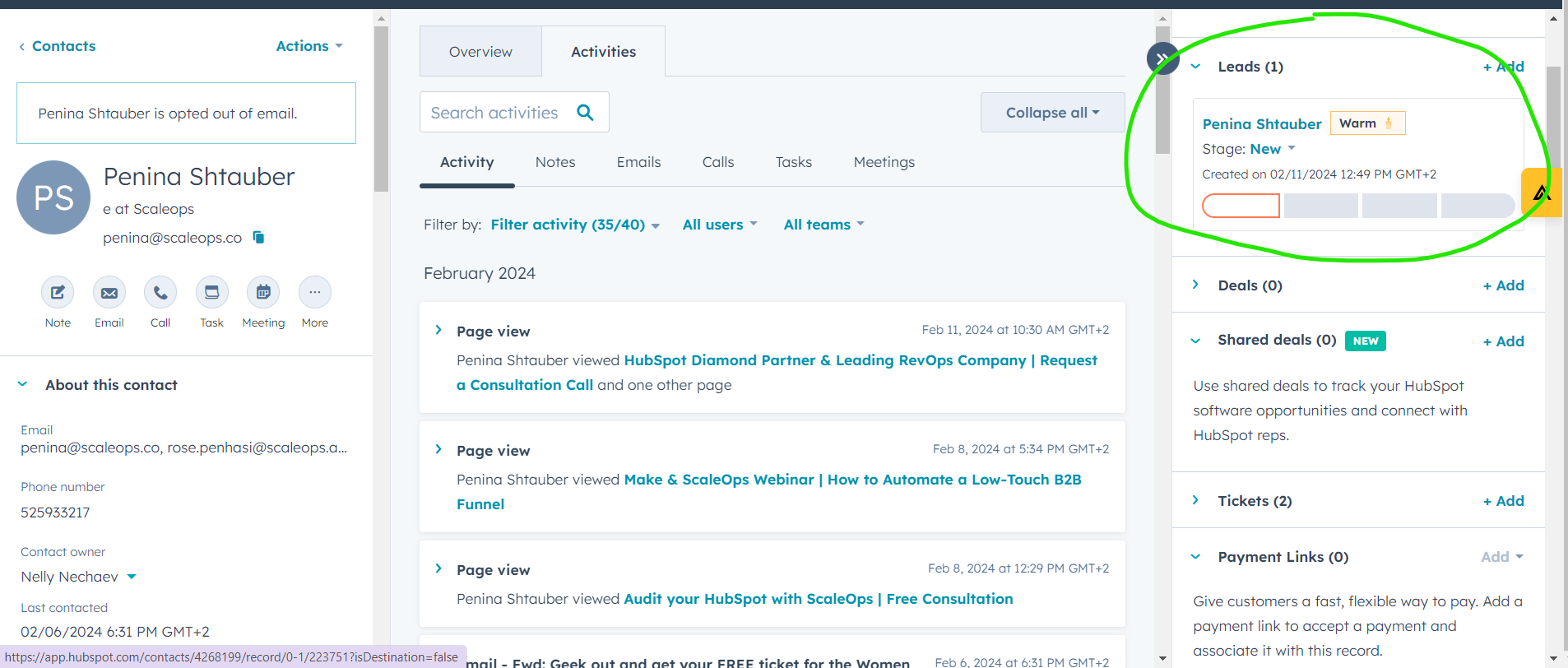Switch to the Activities tab
Viewport: 1568px width, 668px height.
604,52
